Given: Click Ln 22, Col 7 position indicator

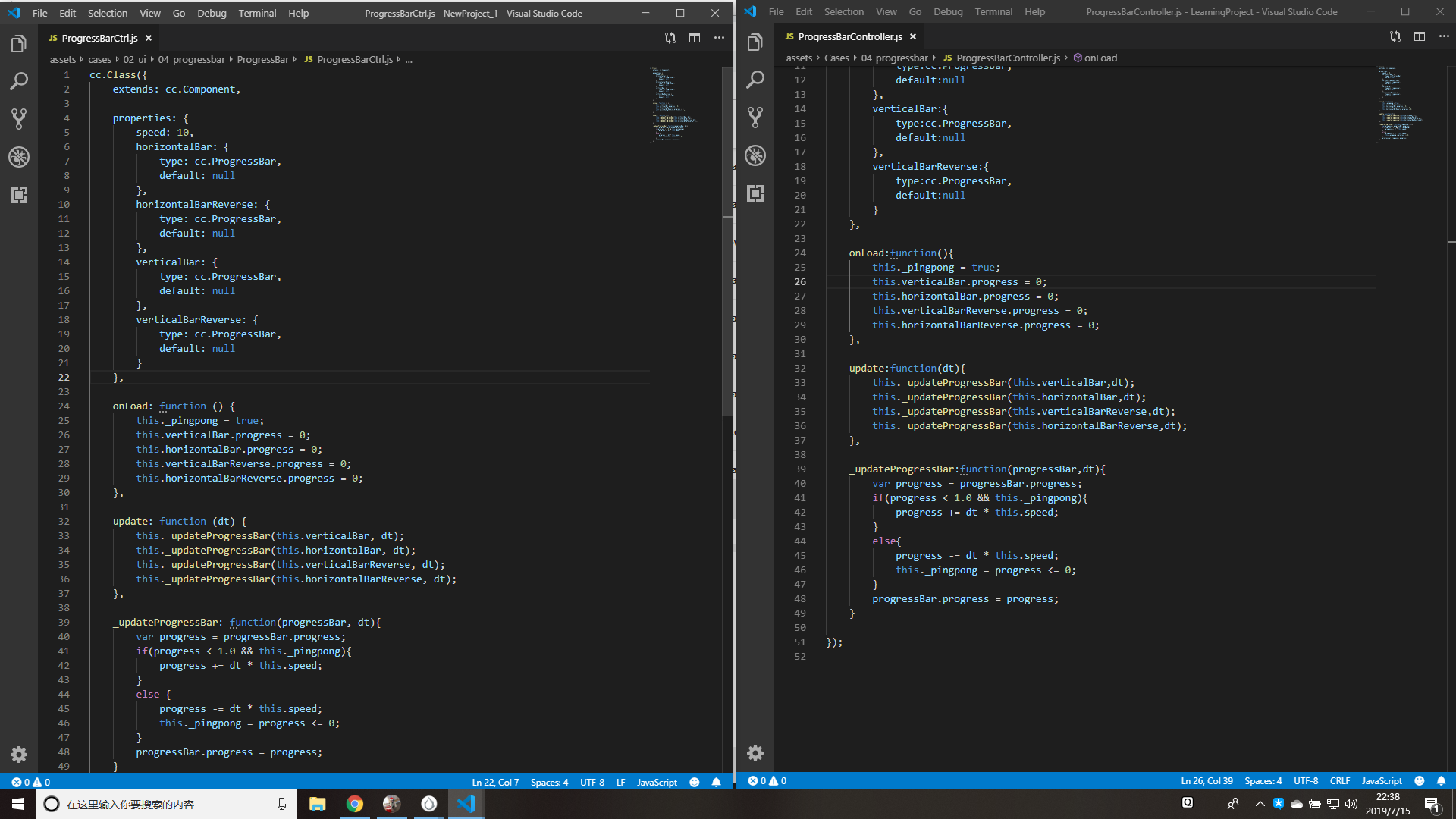Looking at the screenshot, I should coord(495,782).
